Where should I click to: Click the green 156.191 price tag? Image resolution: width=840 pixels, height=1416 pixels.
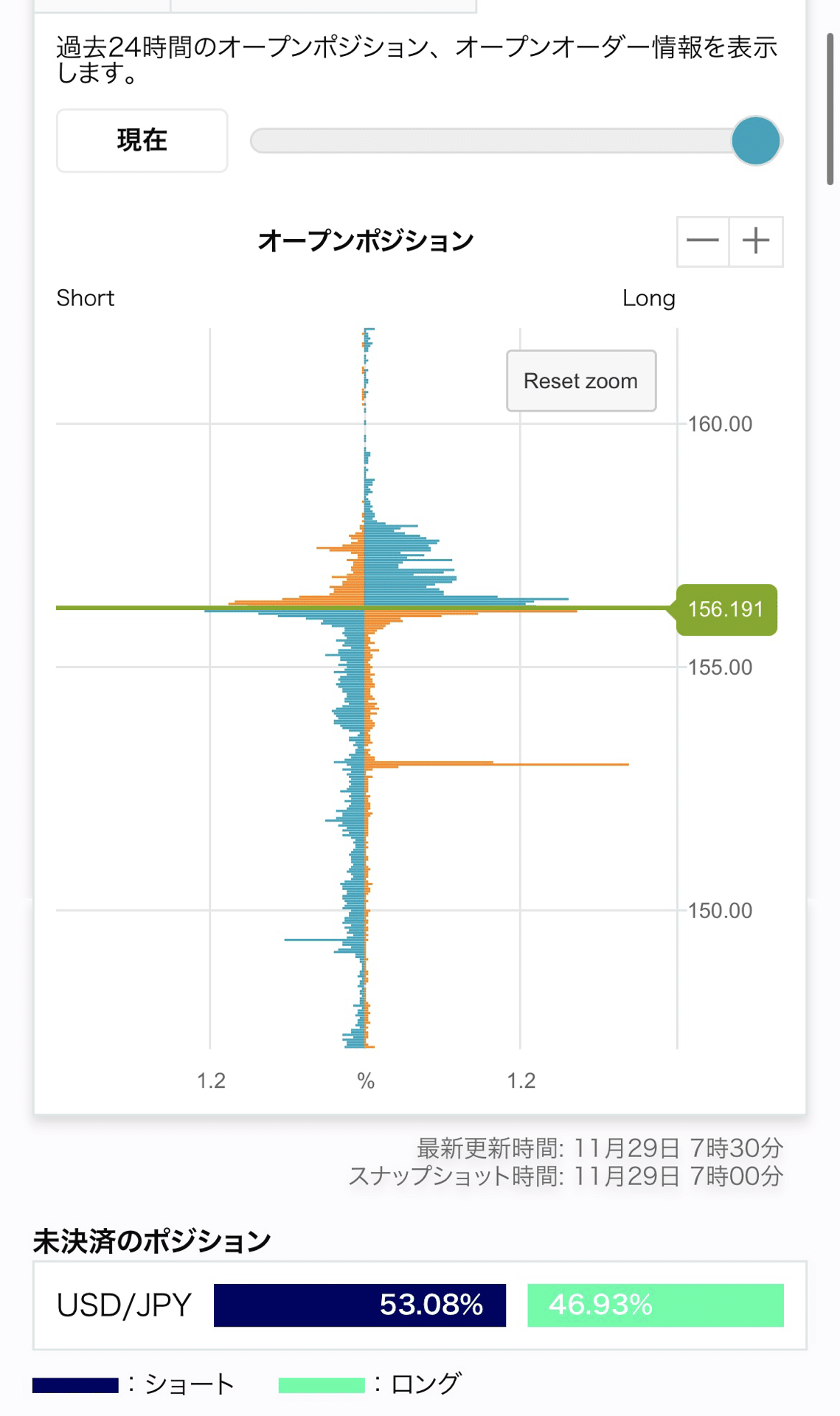[x=726, y=609]
